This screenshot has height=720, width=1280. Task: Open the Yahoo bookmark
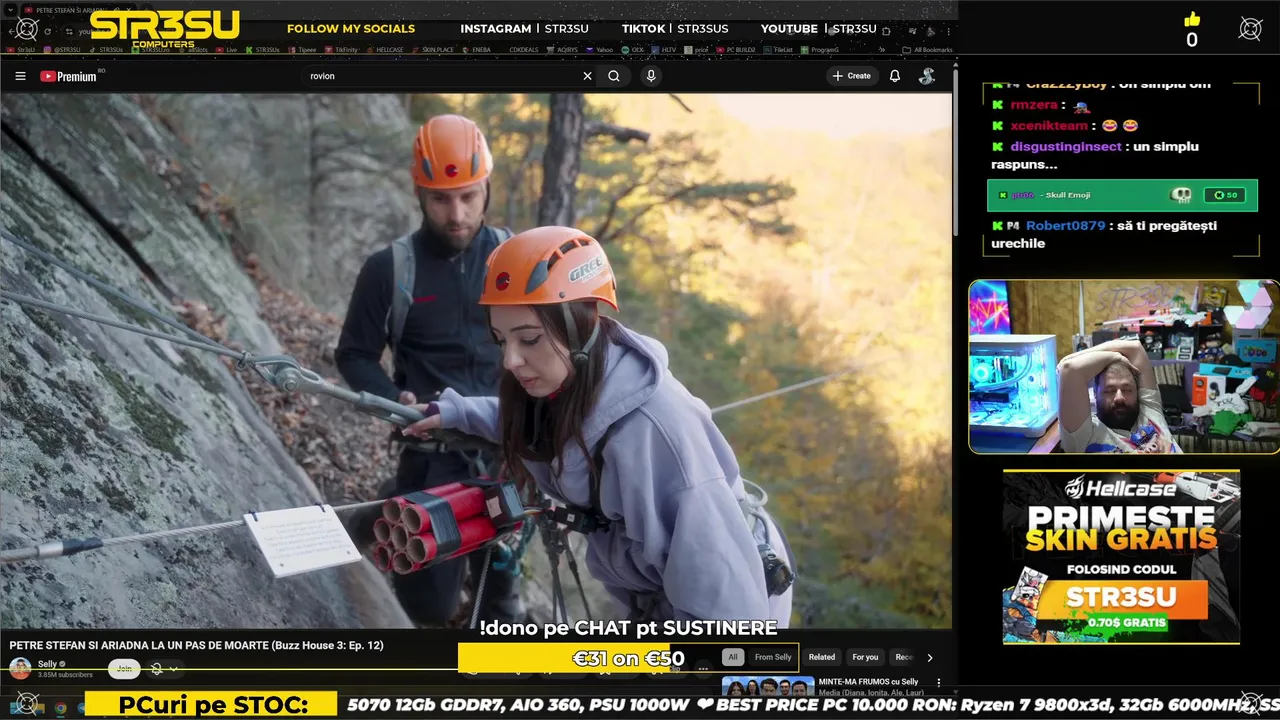pyautogui.click(x=599, y=50)
